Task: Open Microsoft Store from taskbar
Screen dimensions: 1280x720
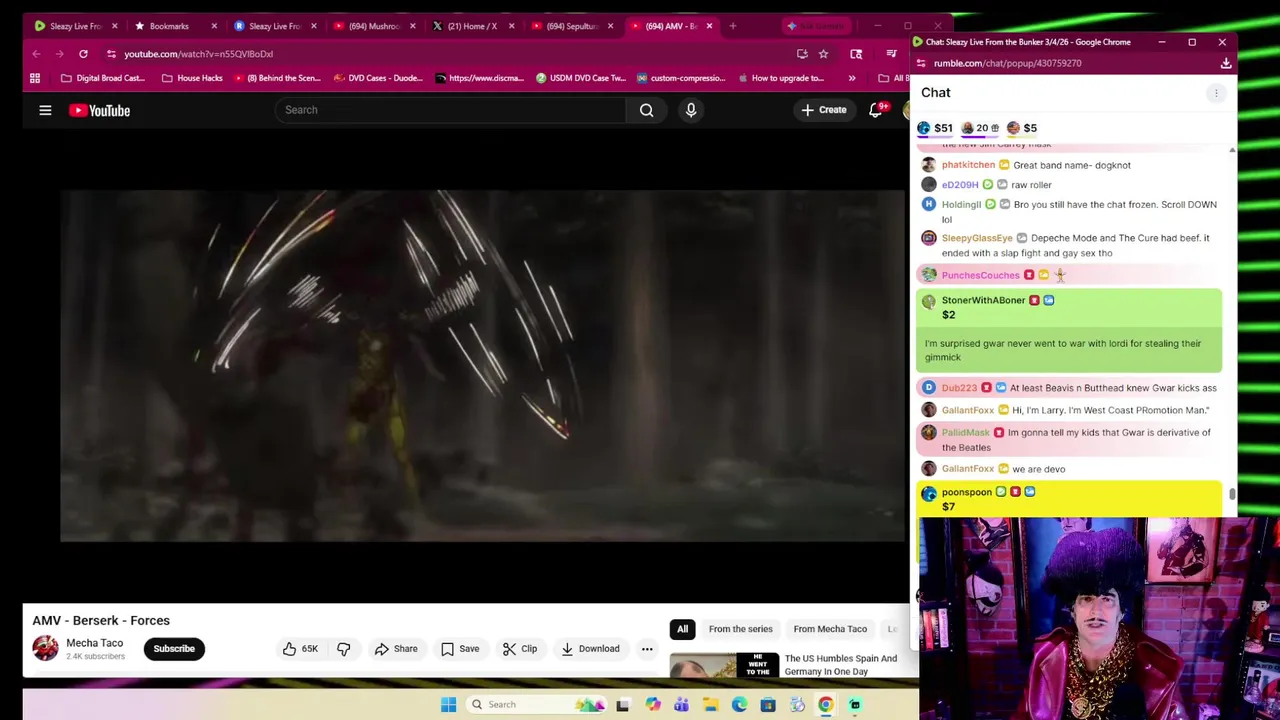Action: click(x=768, y=704)
